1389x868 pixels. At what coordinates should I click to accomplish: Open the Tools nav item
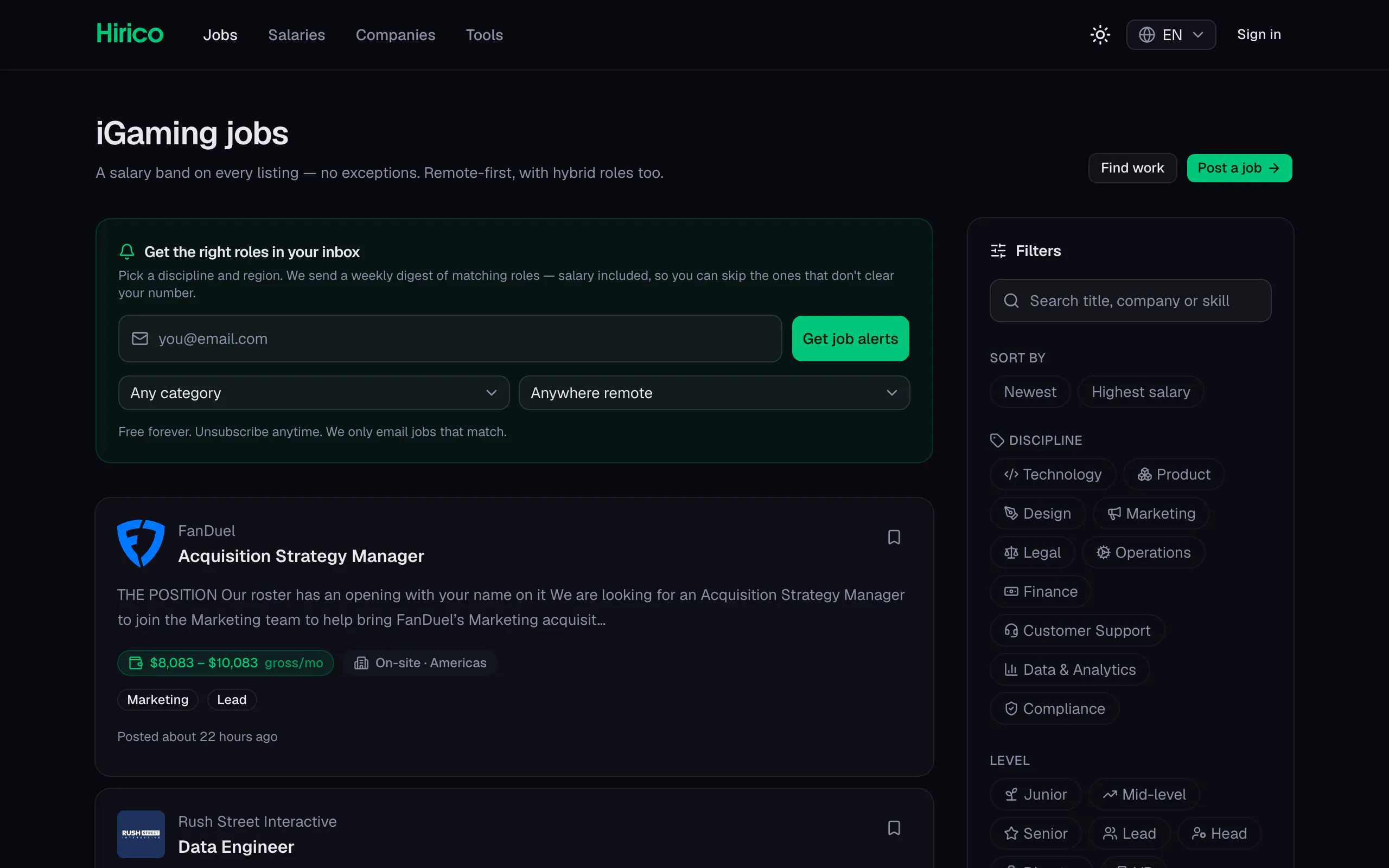pyautogui.click(x=485, y=35)
